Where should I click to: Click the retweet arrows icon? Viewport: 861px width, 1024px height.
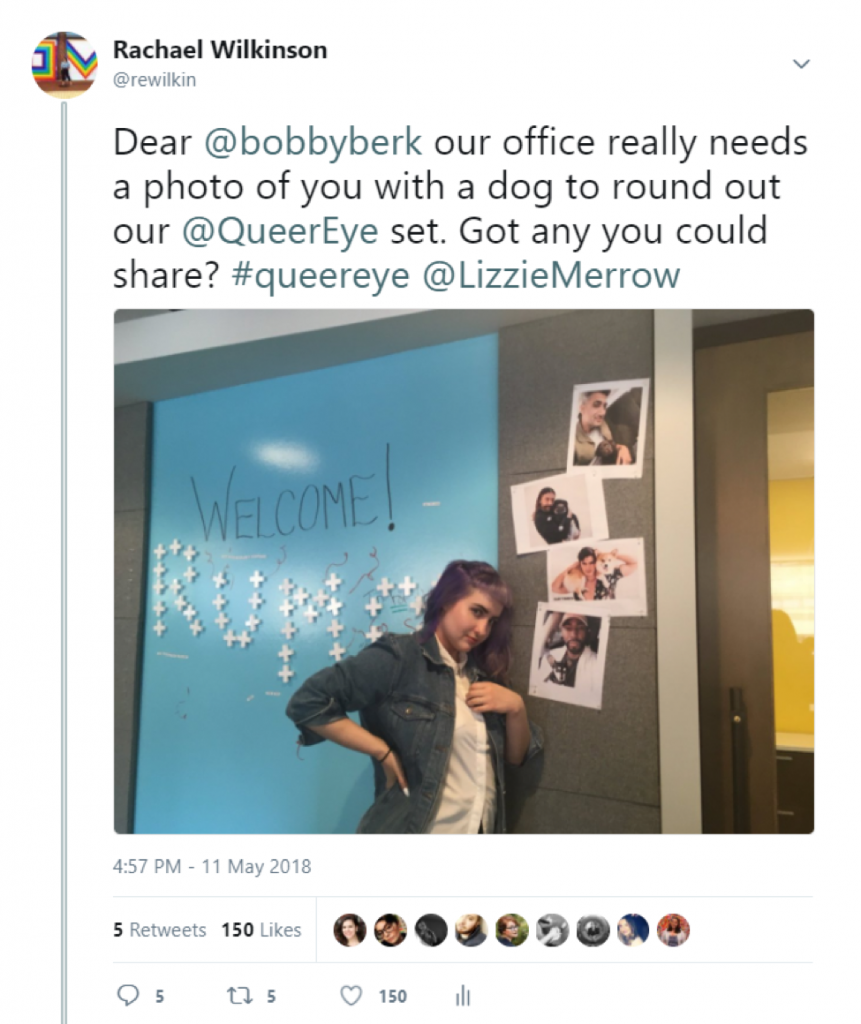[x=235, y=996]
